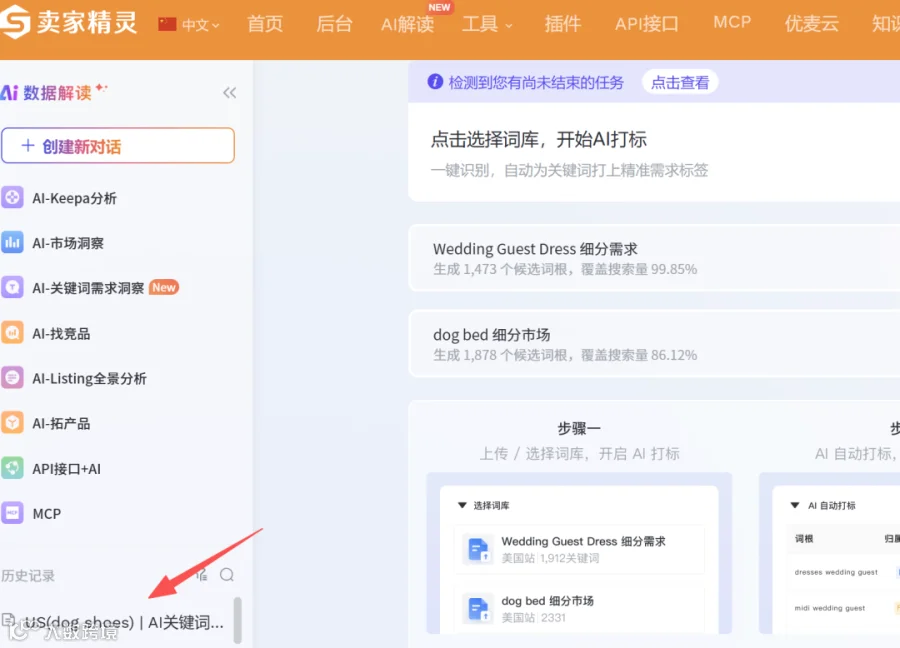
Task: Click Wedding Guest Dress file icon
Action: coord(478,549)
